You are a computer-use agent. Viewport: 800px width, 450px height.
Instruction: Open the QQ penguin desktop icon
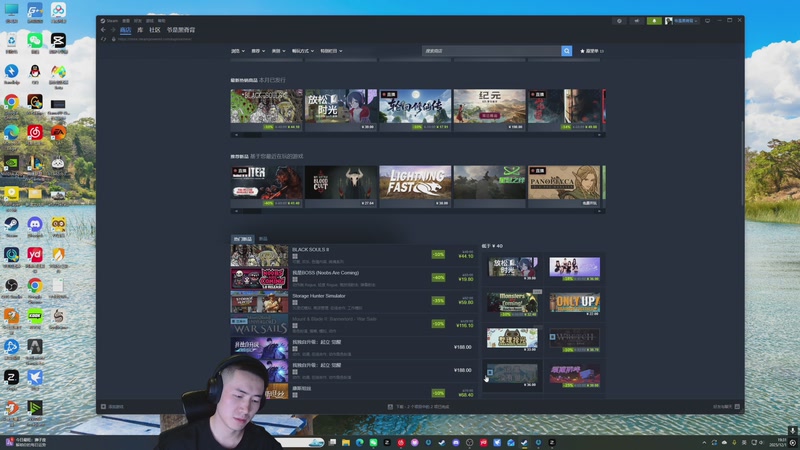point(35,72)
